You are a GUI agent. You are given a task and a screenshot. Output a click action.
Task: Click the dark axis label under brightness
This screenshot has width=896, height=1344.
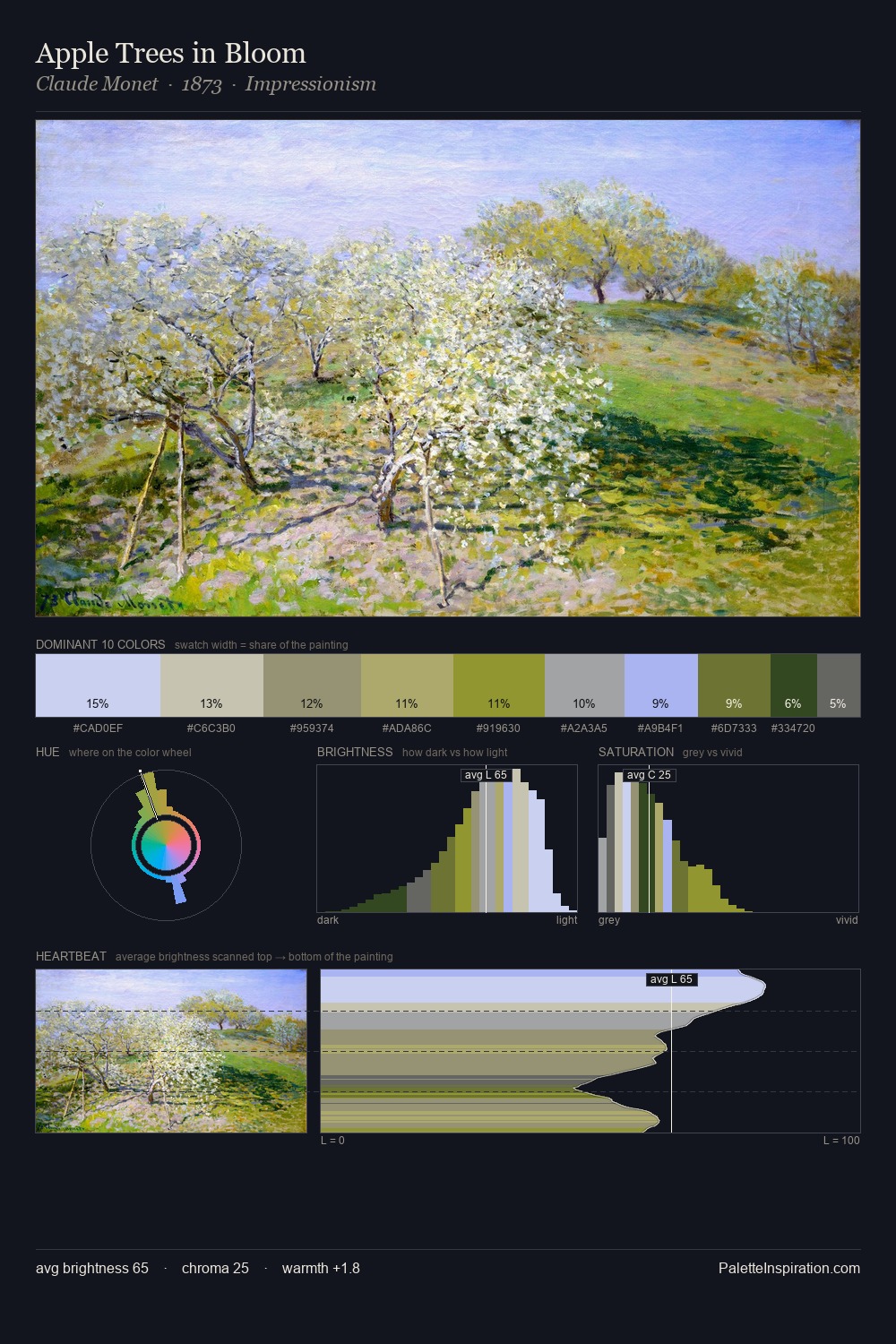(328, 920)
